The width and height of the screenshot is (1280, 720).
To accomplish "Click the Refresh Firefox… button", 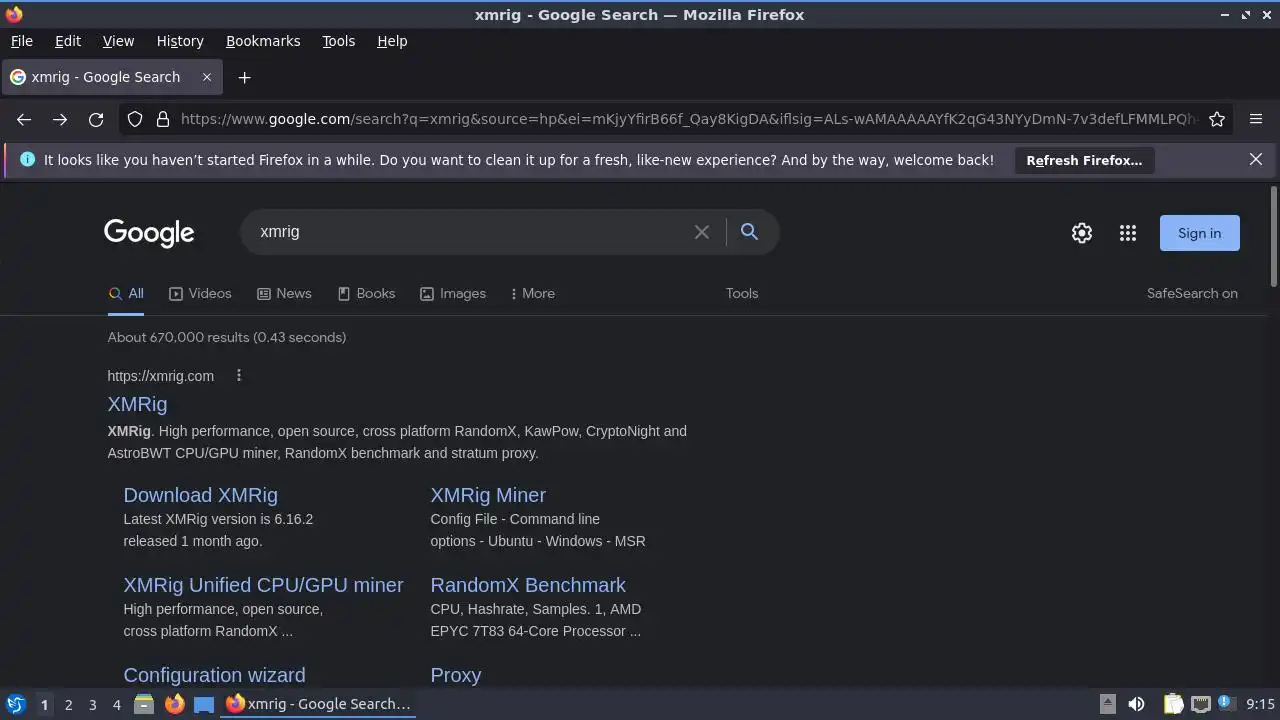I will point(1084,160).
